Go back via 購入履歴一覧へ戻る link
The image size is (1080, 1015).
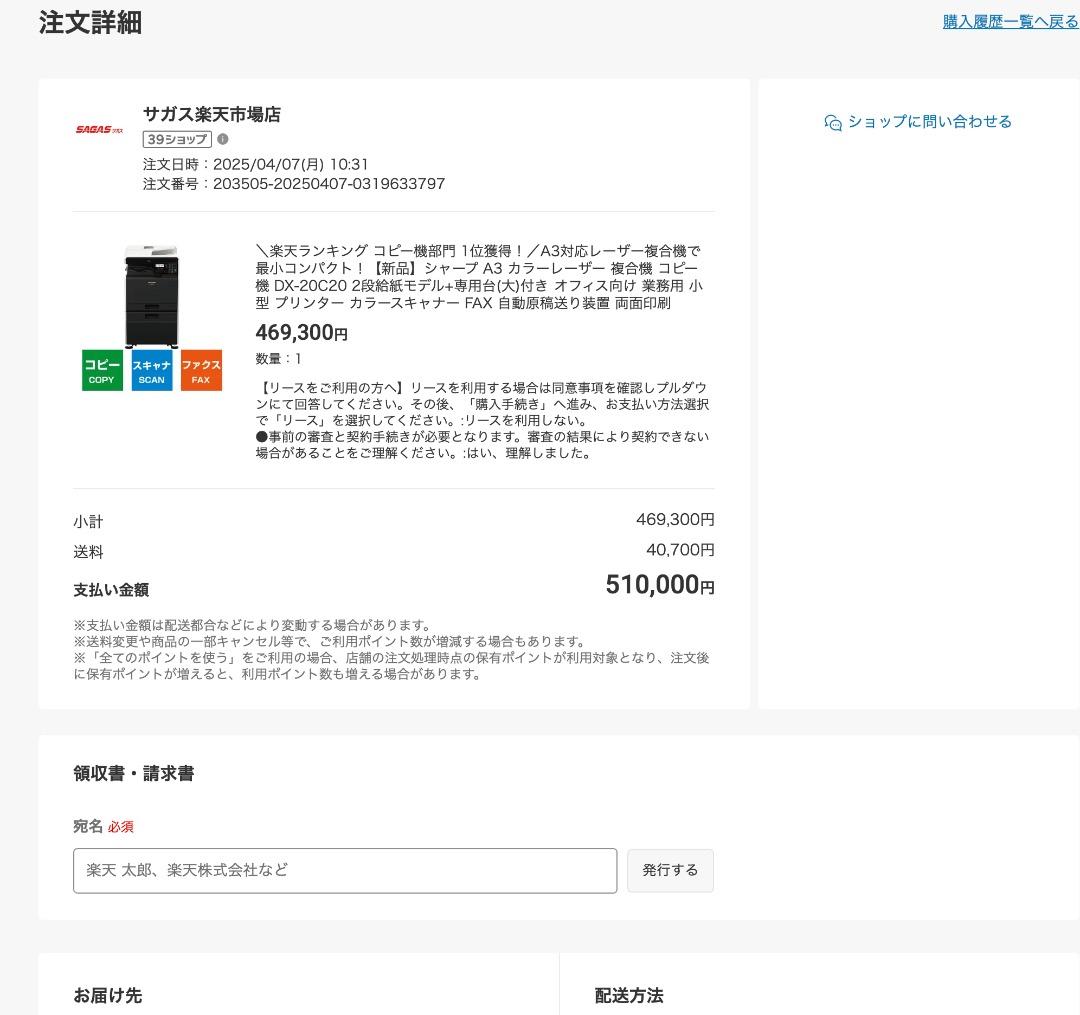point(1010,21)
